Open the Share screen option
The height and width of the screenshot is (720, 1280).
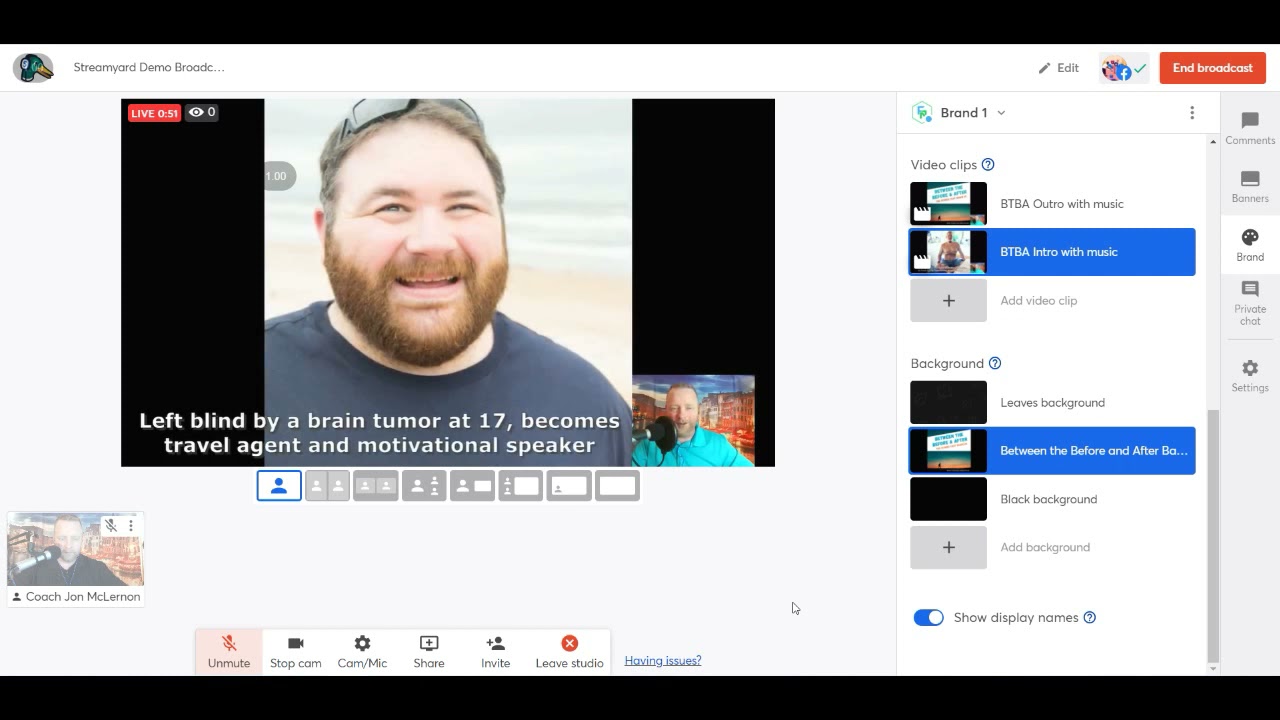pyautogui.click(x=429, y=652)
